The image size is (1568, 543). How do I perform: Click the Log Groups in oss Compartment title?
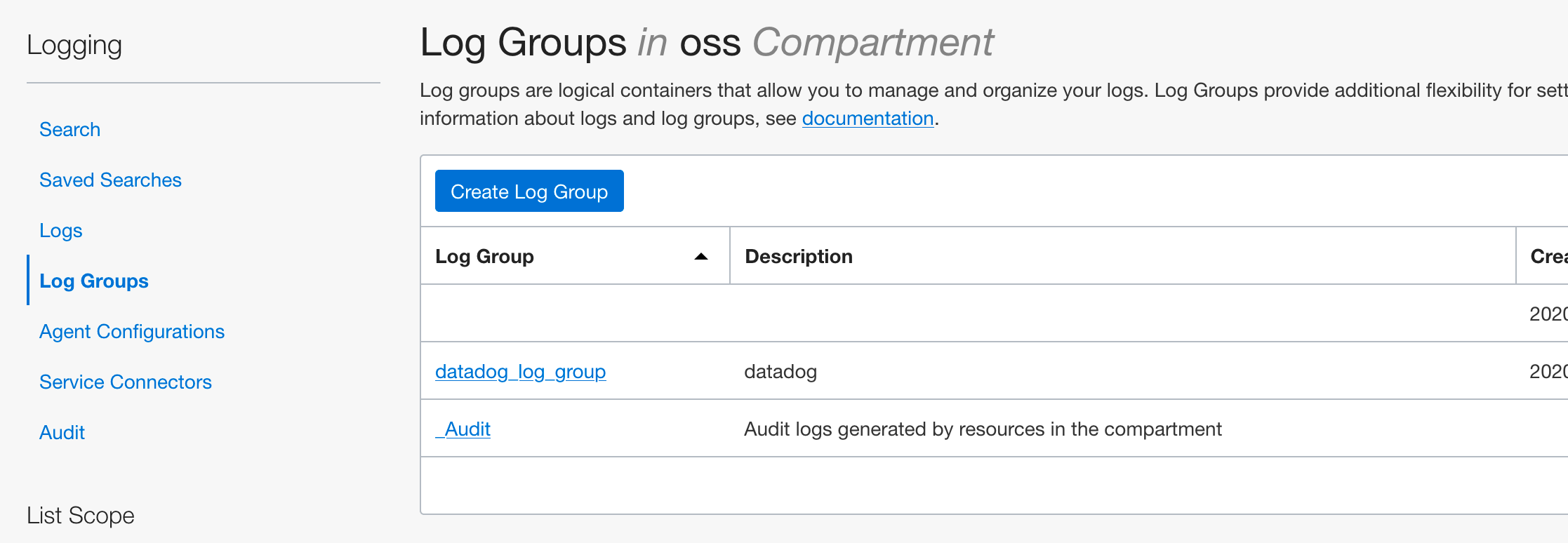point(706,43)
